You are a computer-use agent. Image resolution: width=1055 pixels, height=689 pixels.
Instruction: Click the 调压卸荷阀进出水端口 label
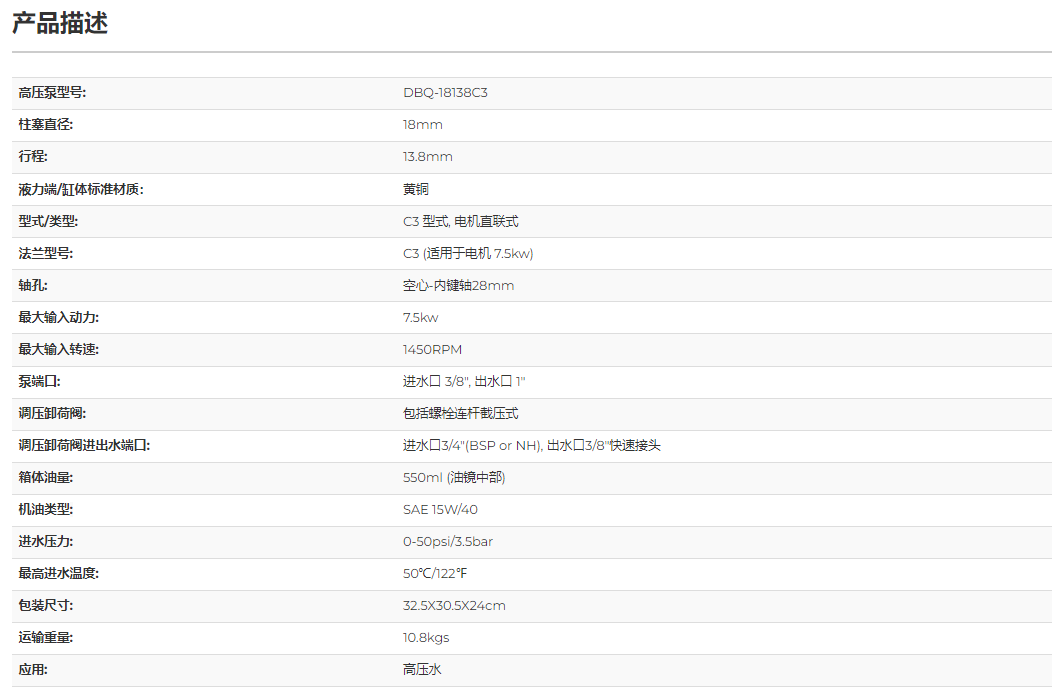(84, 445)
